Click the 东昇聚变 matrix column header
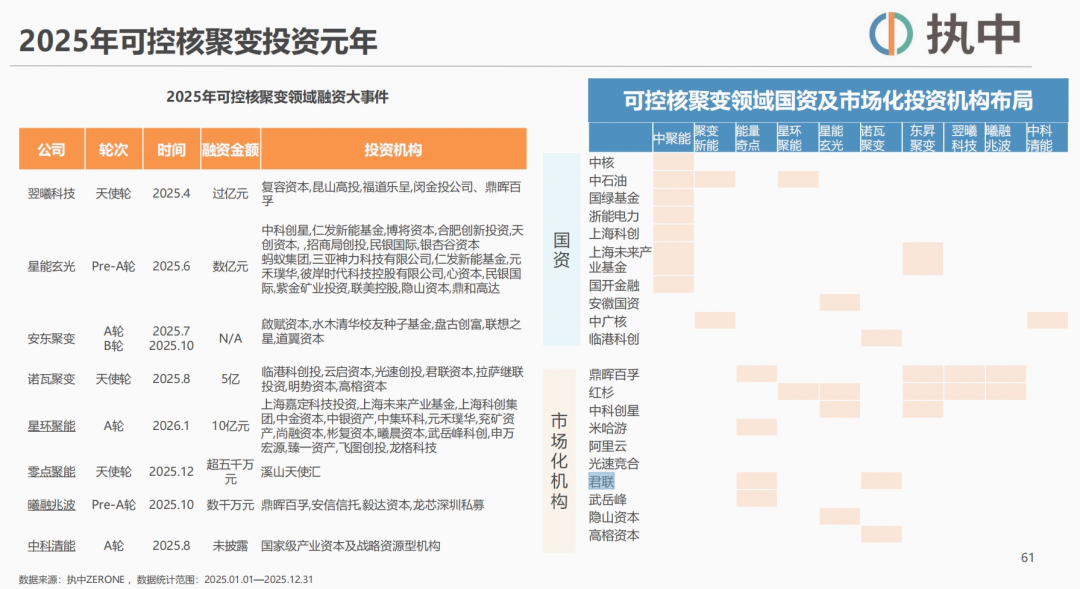1080x589 pixels. pos(922,138)
